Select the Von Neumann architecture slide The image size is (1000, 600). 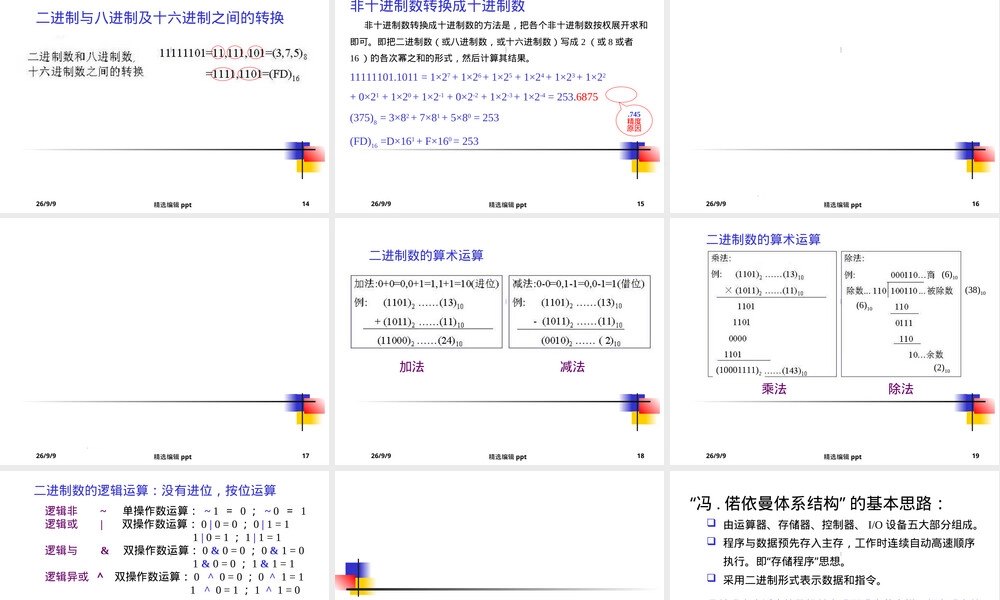(834, 536)
